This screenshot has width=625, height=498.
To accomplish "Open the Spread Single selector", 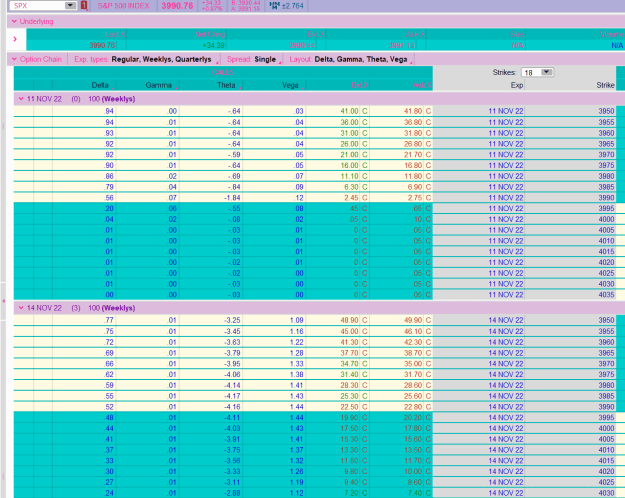I will click(254, 59).
